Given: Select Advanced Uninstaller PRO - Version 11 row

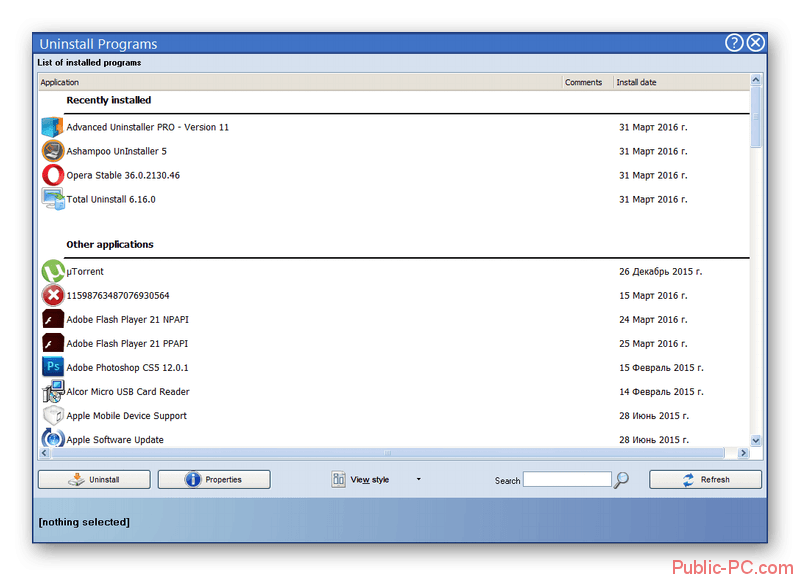Looking at the screenshot, I should point(394,127).
